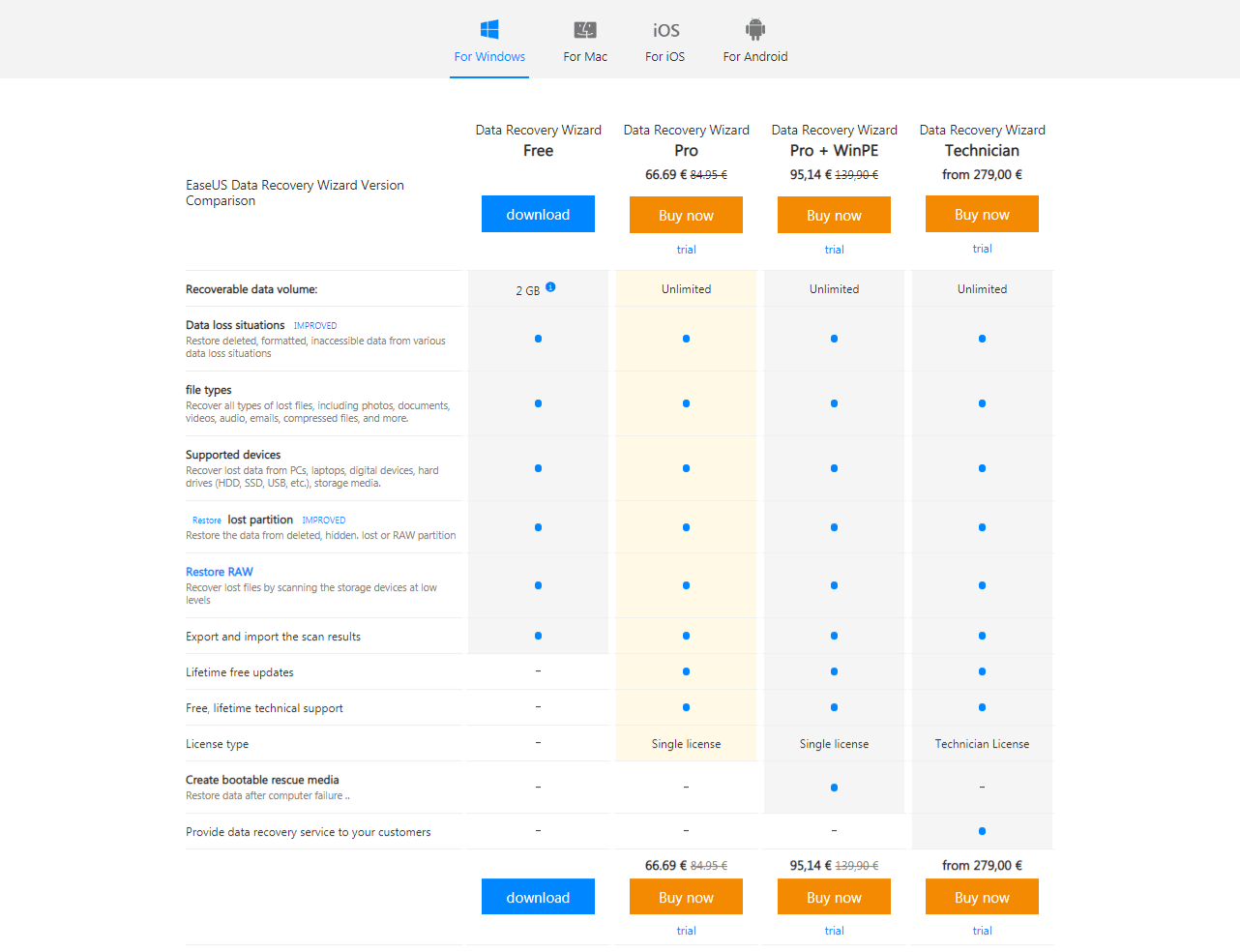Click the Data Recovery Wizard Pro heading

[x=686, y=140]
